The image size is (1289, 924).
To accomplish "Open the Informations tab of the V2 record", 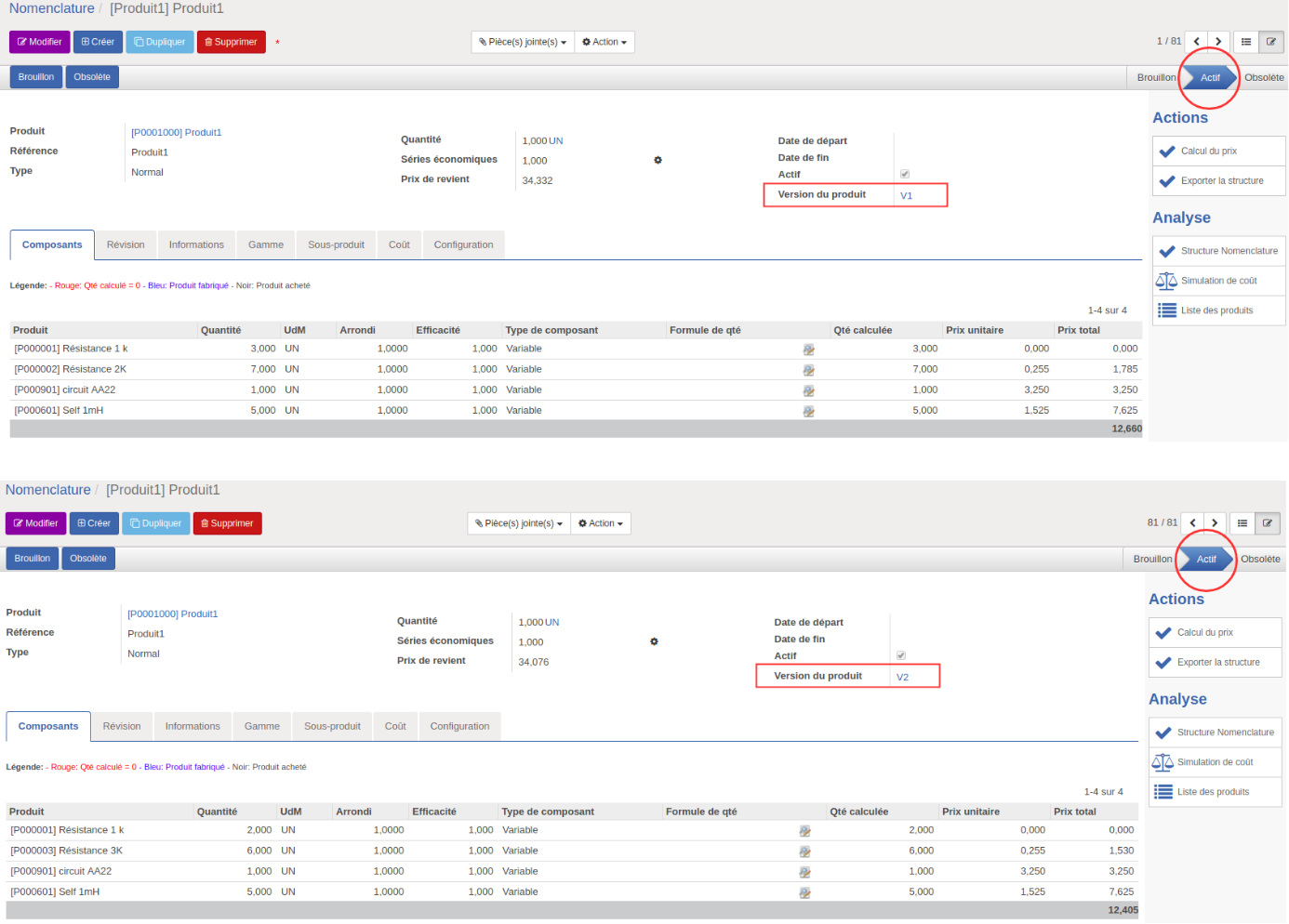I will click(x=193, y=726).
